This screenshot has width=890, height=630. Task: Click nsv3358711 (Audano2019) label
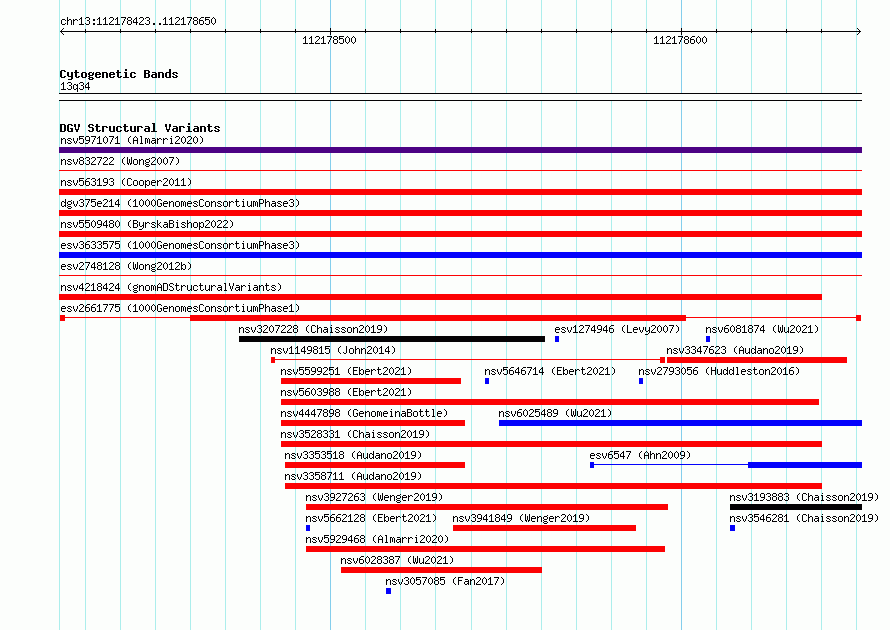[x=353, y=476]
